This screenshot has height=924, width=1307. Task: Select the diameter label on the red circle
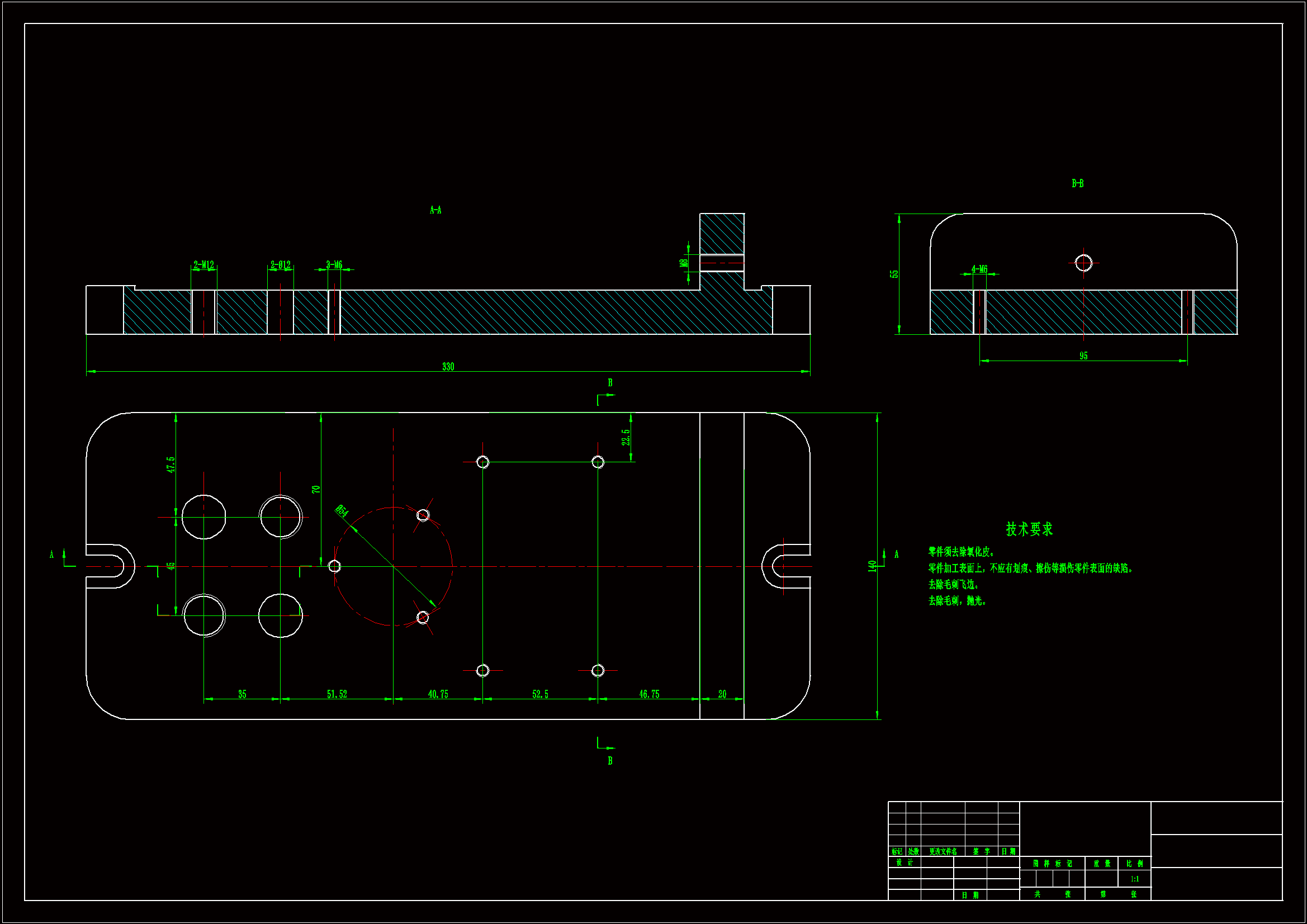tap(342, 511)
